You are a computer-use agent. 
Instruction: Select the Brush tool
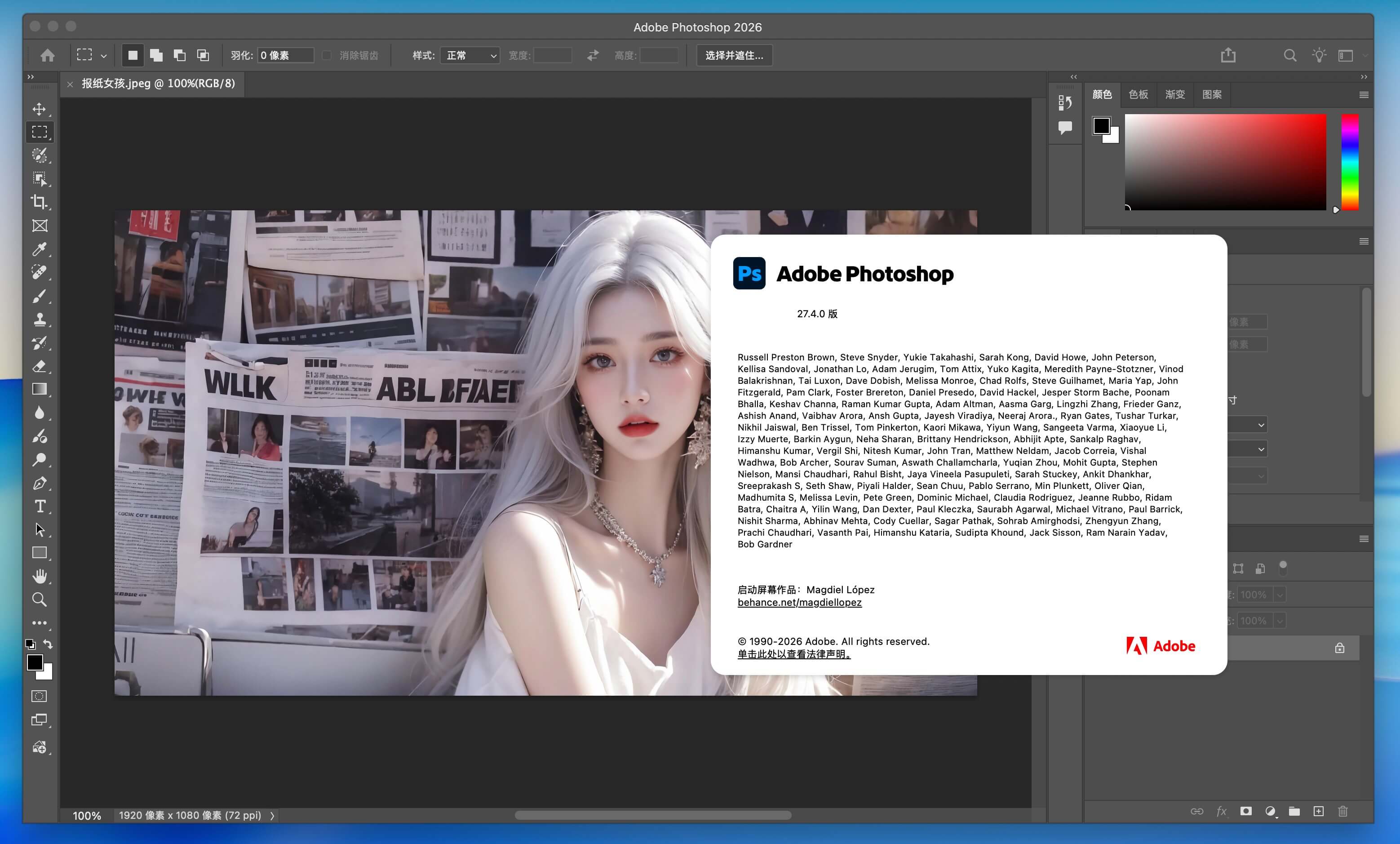click(x=39, y=296)
